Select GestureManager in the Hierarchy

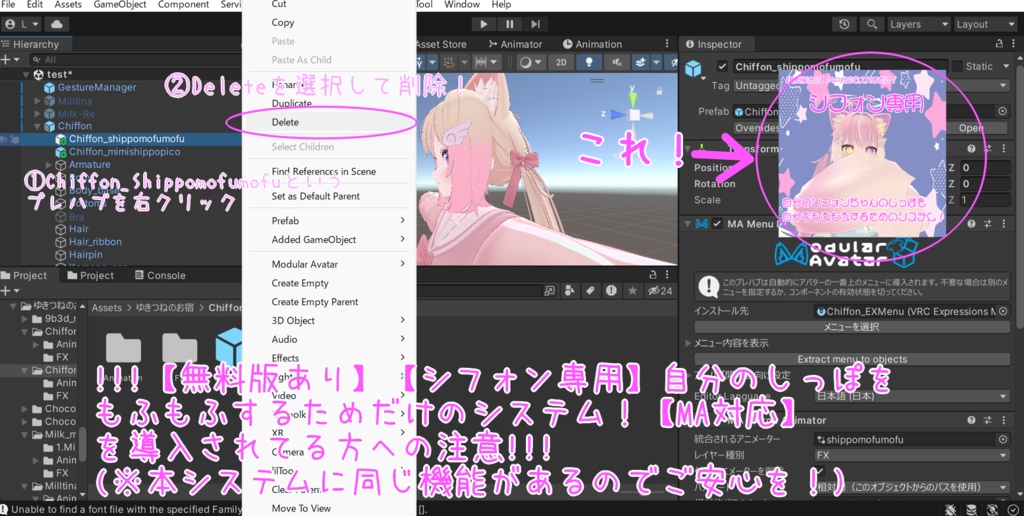[x=97, y=88]
